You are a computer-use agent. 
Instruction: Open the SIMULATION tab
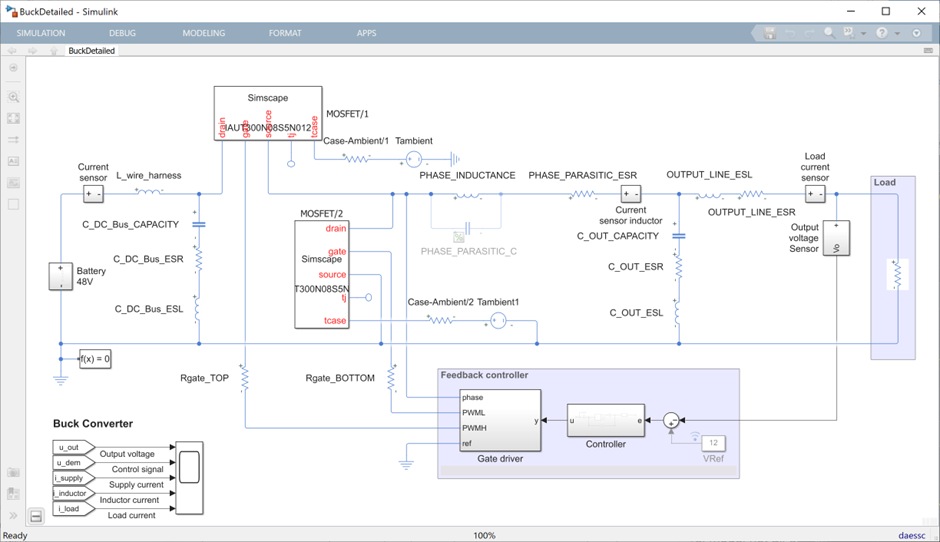[x=41, y=33]
